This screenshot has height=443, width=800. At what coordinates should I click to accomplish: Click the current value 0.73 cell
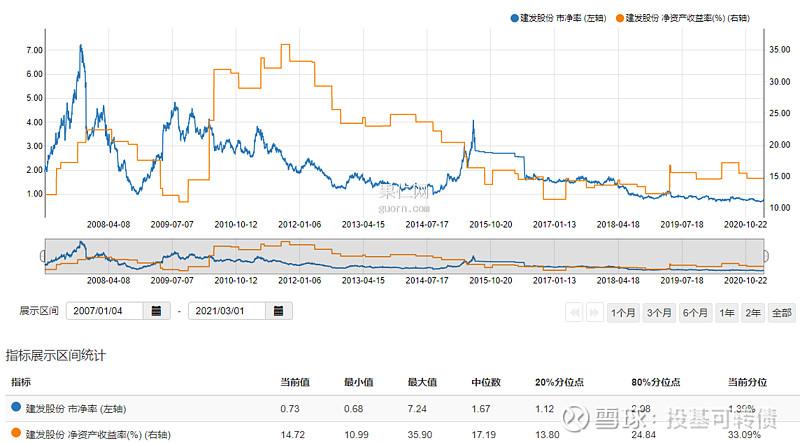[x=290, y=409]
